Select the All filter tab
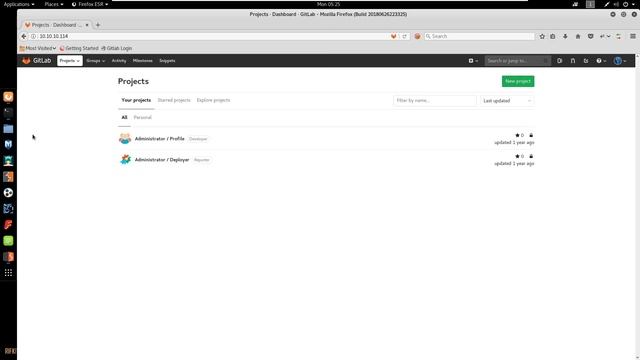This screenshot has width=640, height=360. click(124, 118)
